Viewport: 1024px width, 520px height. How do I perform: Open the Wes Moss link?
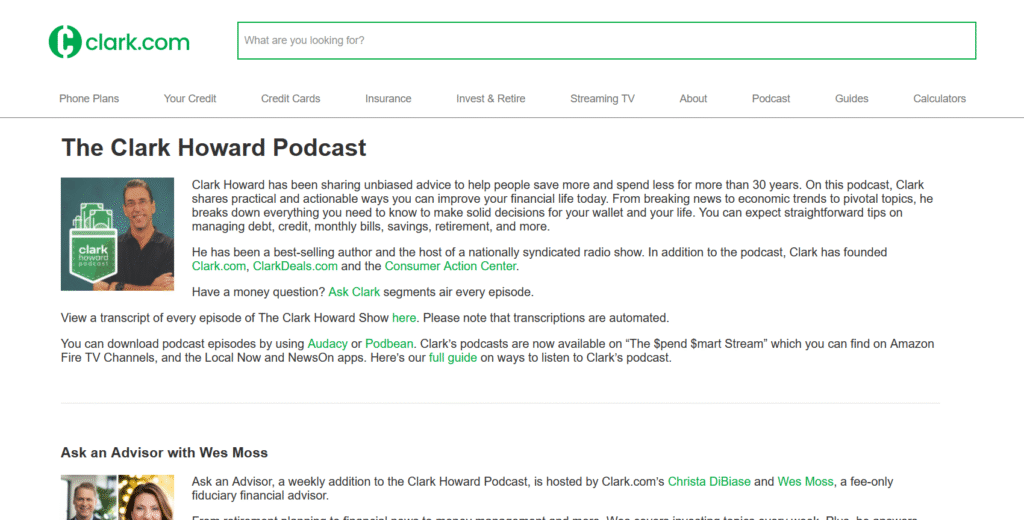point(805,481)
